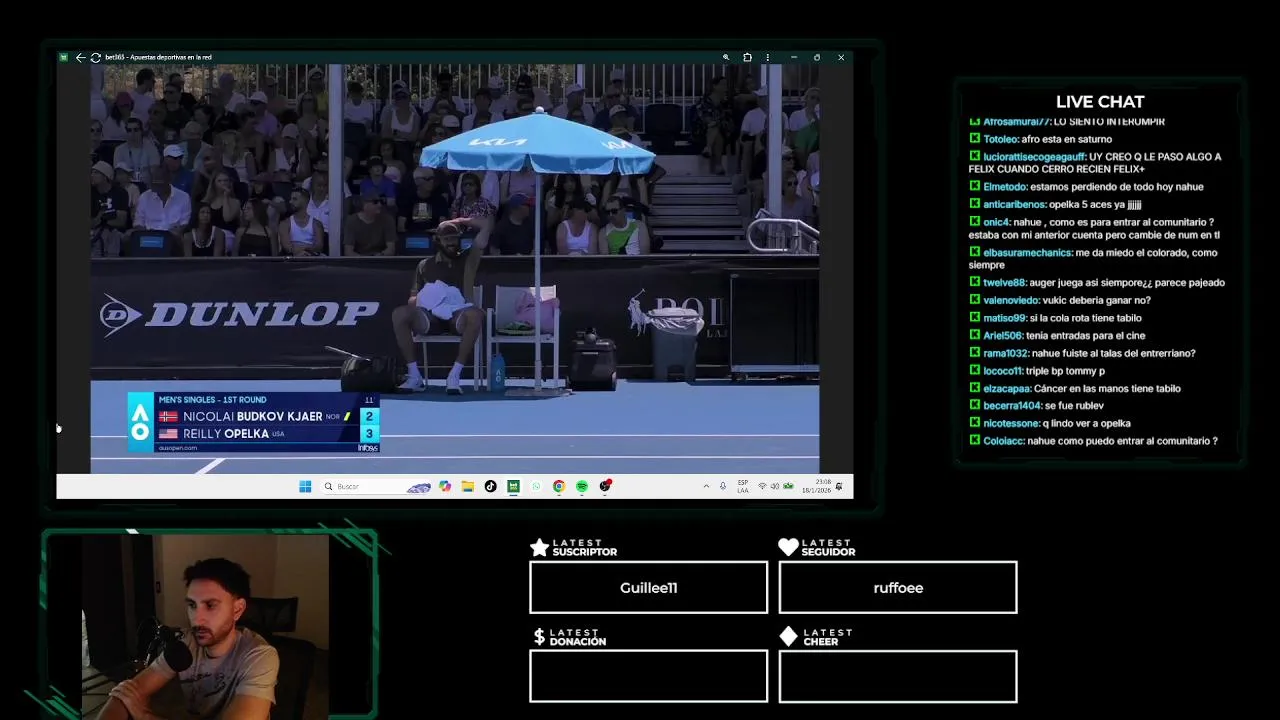Image resolution: width=1280 pixels, height=720 pixels.
Task: Click chat user Ariel506
Action: tap(1002, 336)
